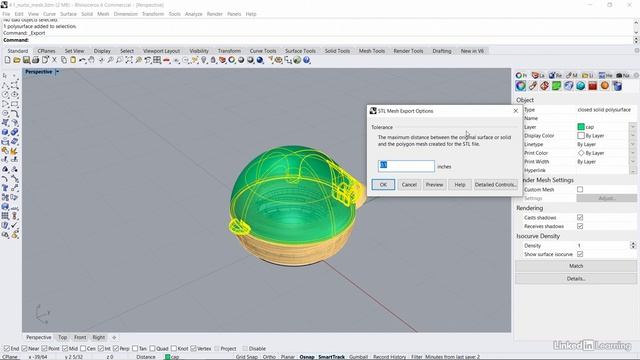Click the Match button in Properties panel
The width and height of the screenshot is (640, 360).
(x=576, y=266)
